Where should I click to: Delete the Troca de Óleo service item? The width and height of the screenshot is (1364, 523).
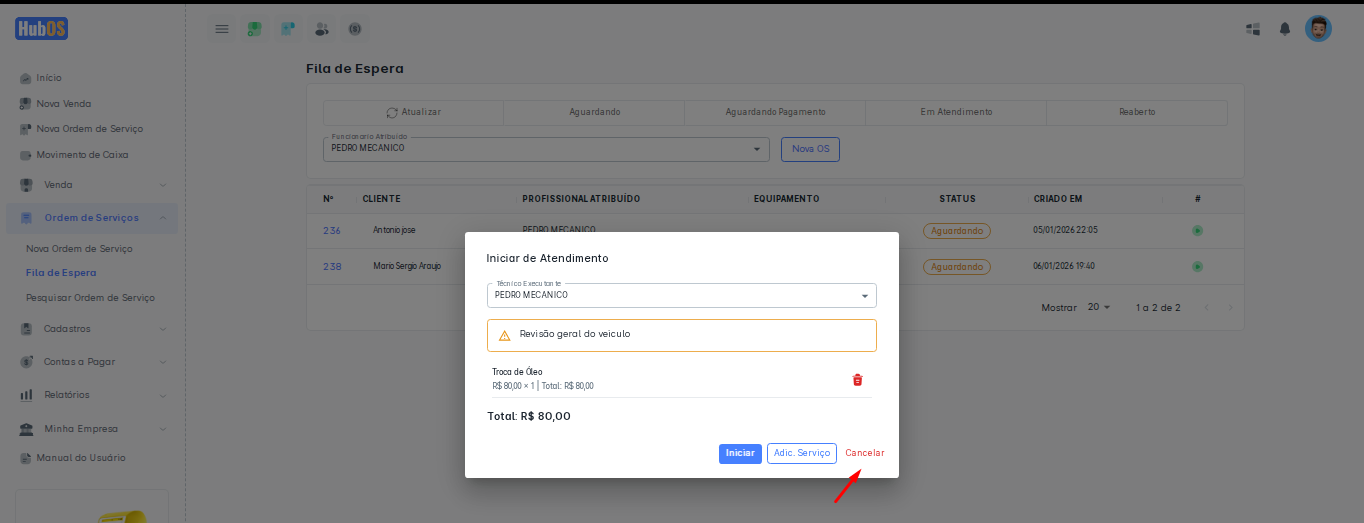[x=857, y=380]
